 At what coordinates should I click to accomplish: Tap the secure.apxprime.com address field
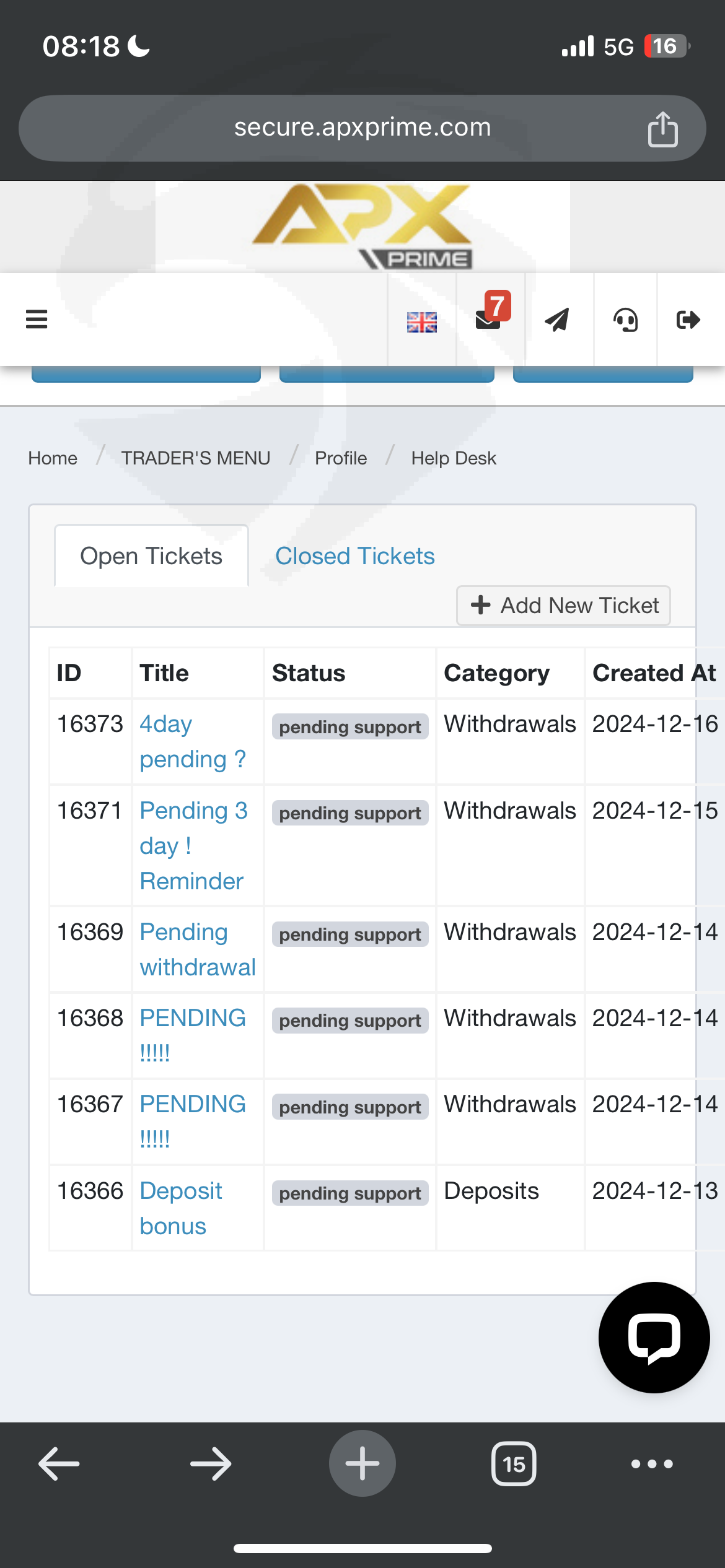[x=362, y=128]
